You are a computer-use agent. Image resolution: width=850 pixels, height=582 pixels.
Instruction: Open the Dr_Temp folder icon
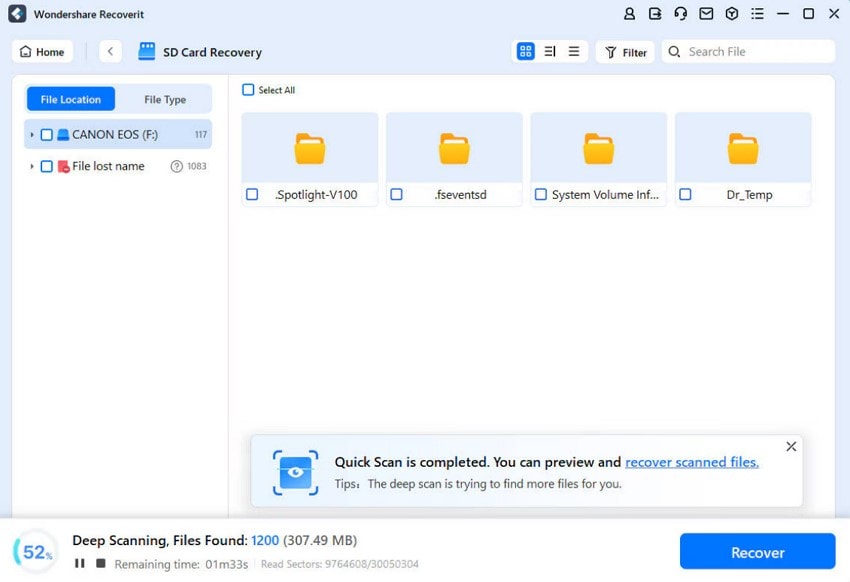click(x=743, y=148)
